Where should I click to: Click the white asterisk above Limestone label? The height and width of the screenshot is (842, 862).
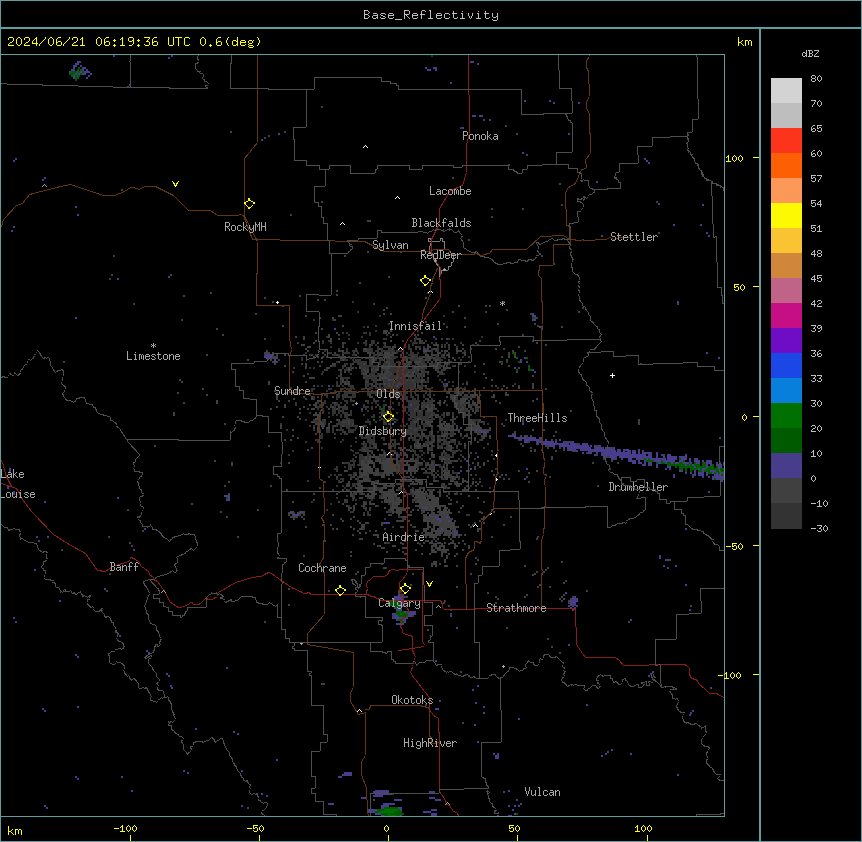153,345
